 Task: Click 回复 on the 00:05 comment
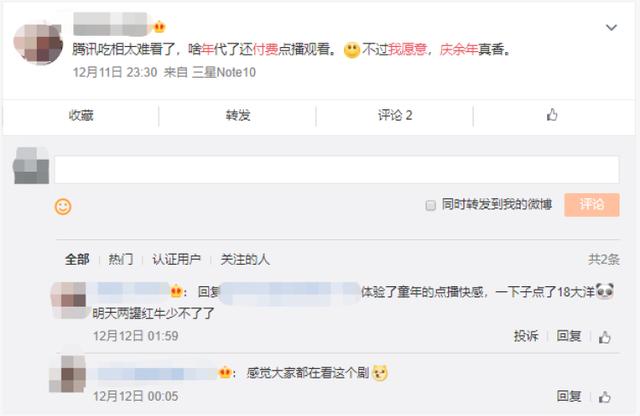pyautogui.click(x=569, y=396)
